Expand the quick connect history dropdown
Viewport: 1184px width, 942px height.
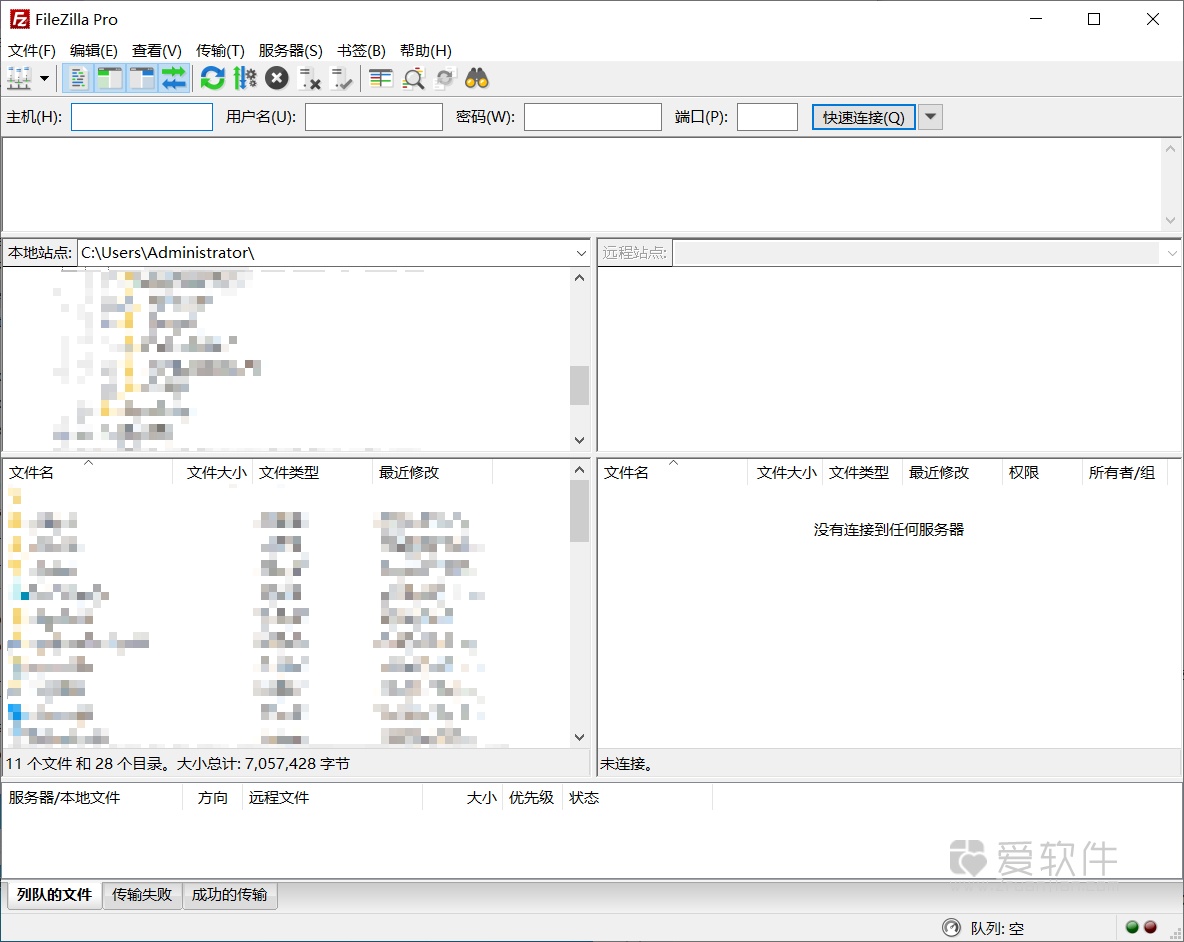[930, 117]
